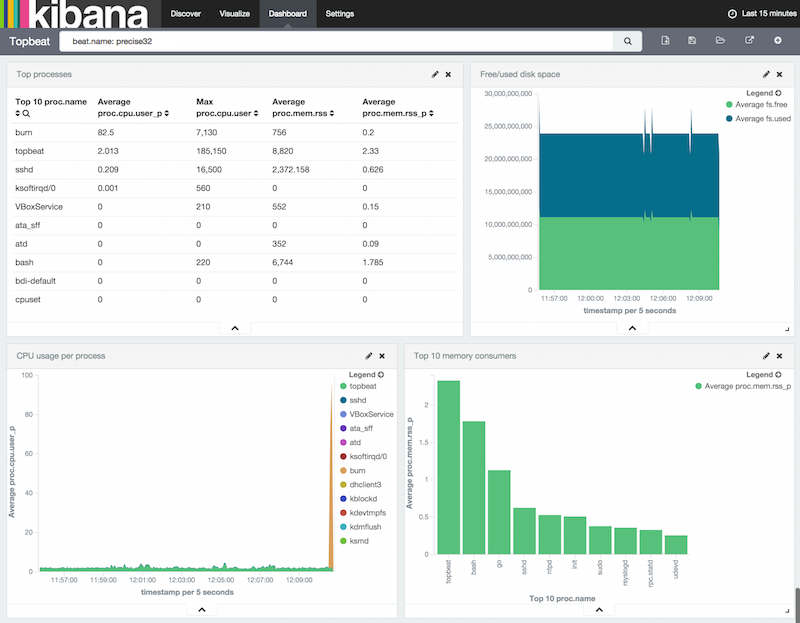Viewport: 800px width, 623px height.
Task: Toggle the Average fs.free legend entry
Action: point(762,104)
